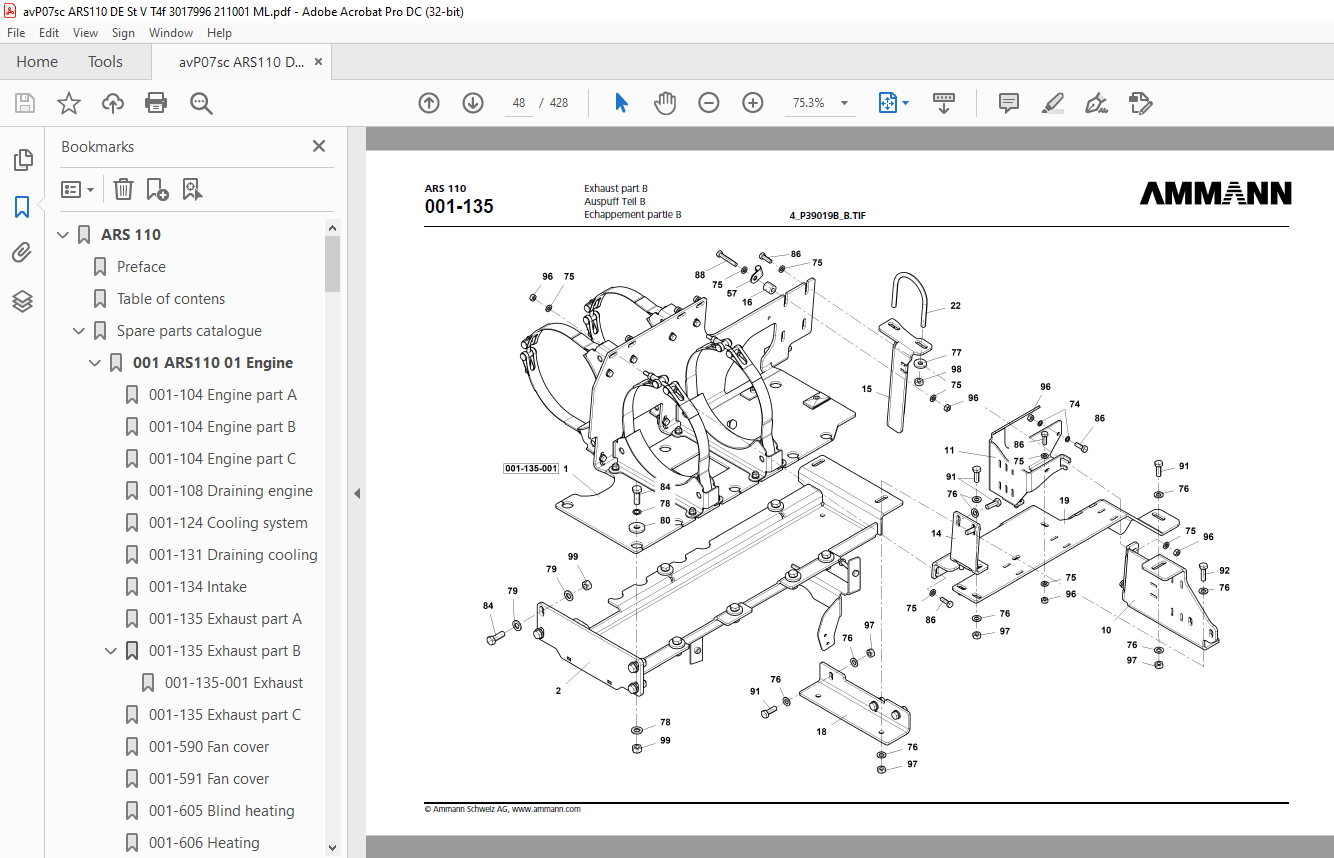Click the bookmarks list scroll down arrow
Screen dimensions: 1334x858
333,848
